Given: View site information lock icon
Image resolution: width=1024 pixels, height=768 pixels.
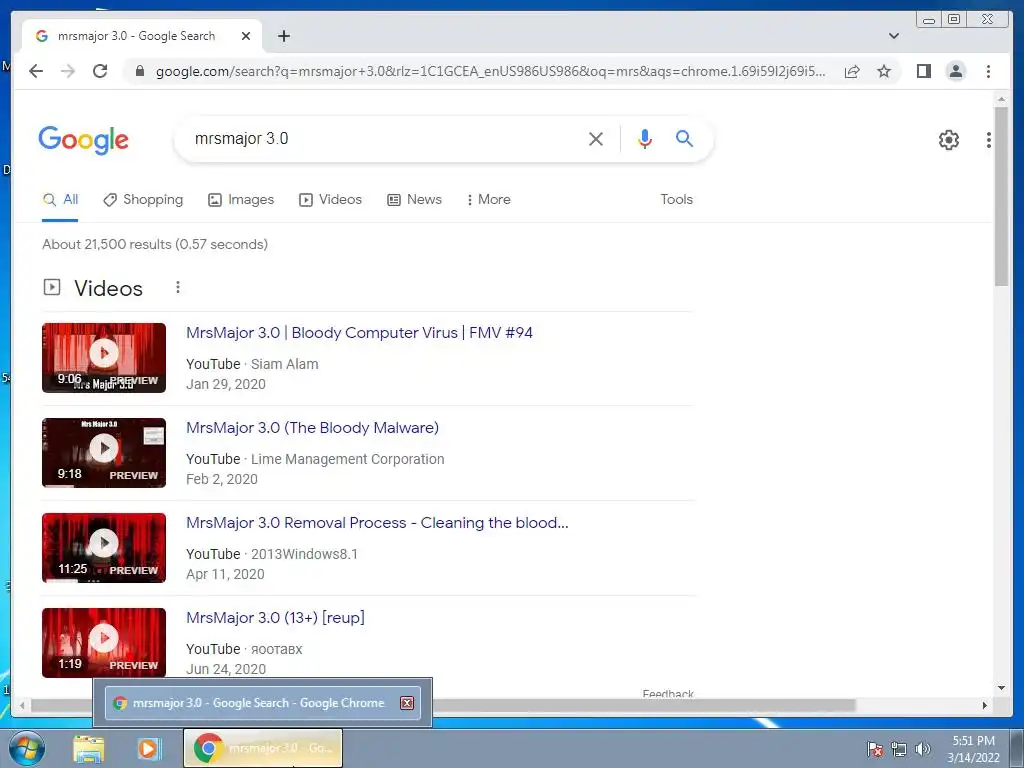Looking at the screenshot, I should pos(140,71).
